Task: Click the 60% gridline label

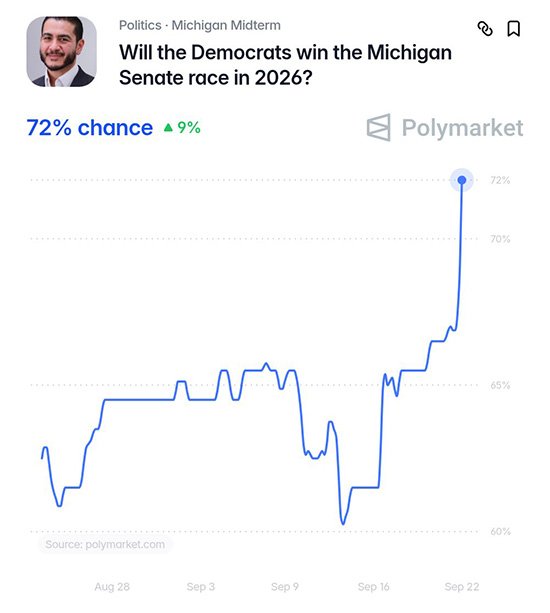Action: [500, 531]
